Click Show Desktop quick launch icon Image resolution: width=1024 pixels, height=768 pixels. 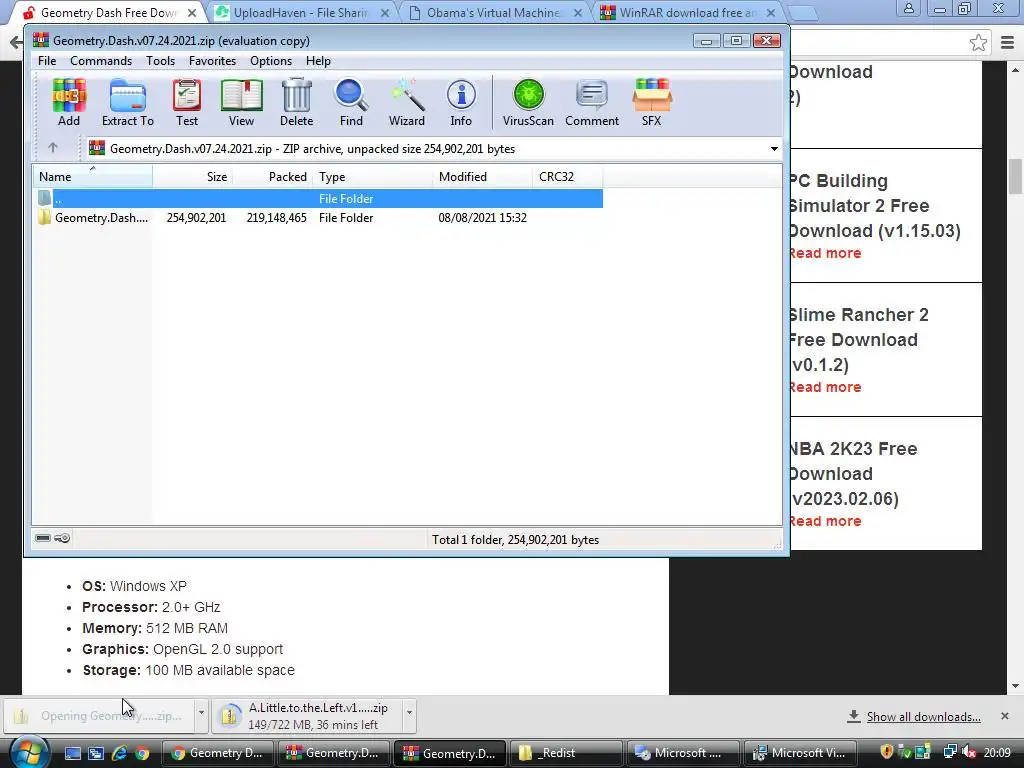72,753
